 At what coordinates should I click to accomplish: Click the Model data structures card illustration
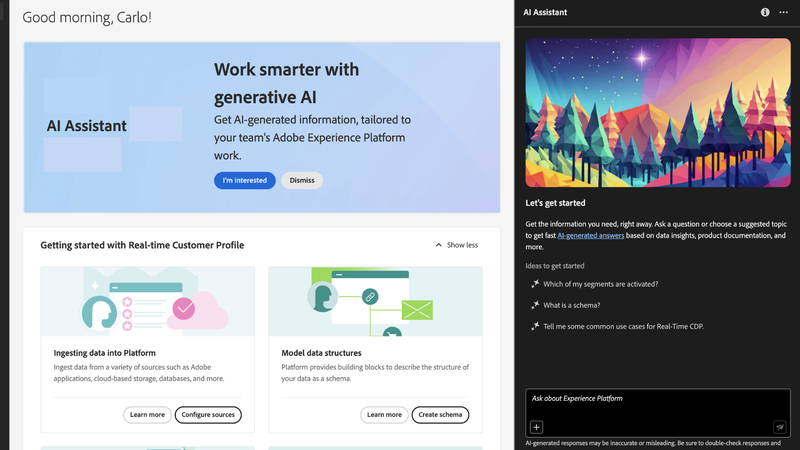pos(375,301)
